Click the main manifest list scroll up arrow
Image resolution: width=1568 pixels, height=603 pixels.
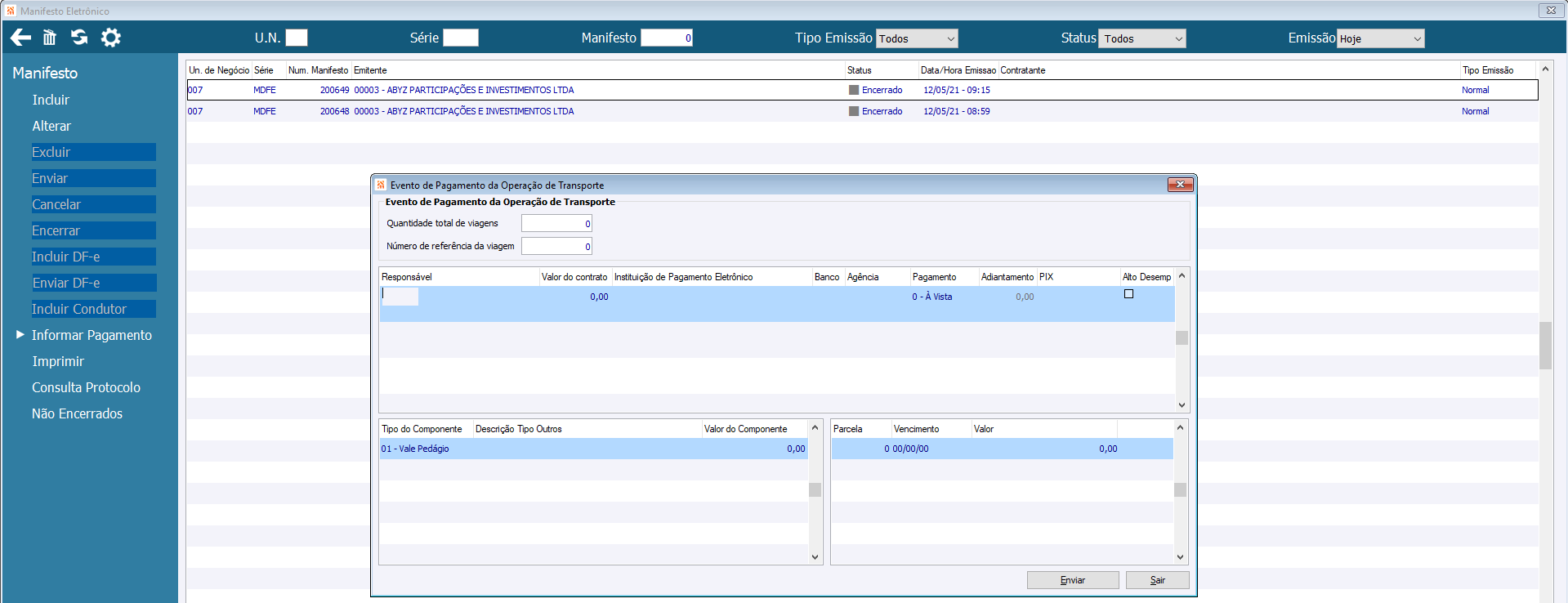(1545, 69)
